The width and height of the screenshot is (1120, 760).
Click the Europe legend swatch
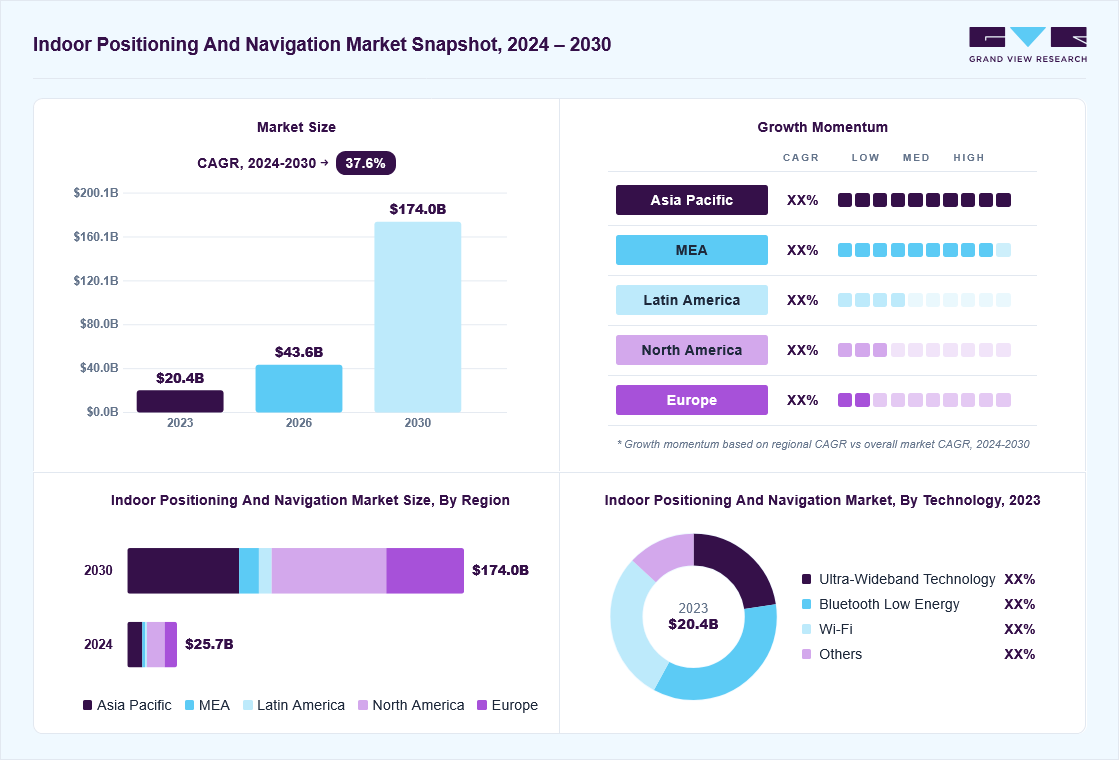pos(482,705)
